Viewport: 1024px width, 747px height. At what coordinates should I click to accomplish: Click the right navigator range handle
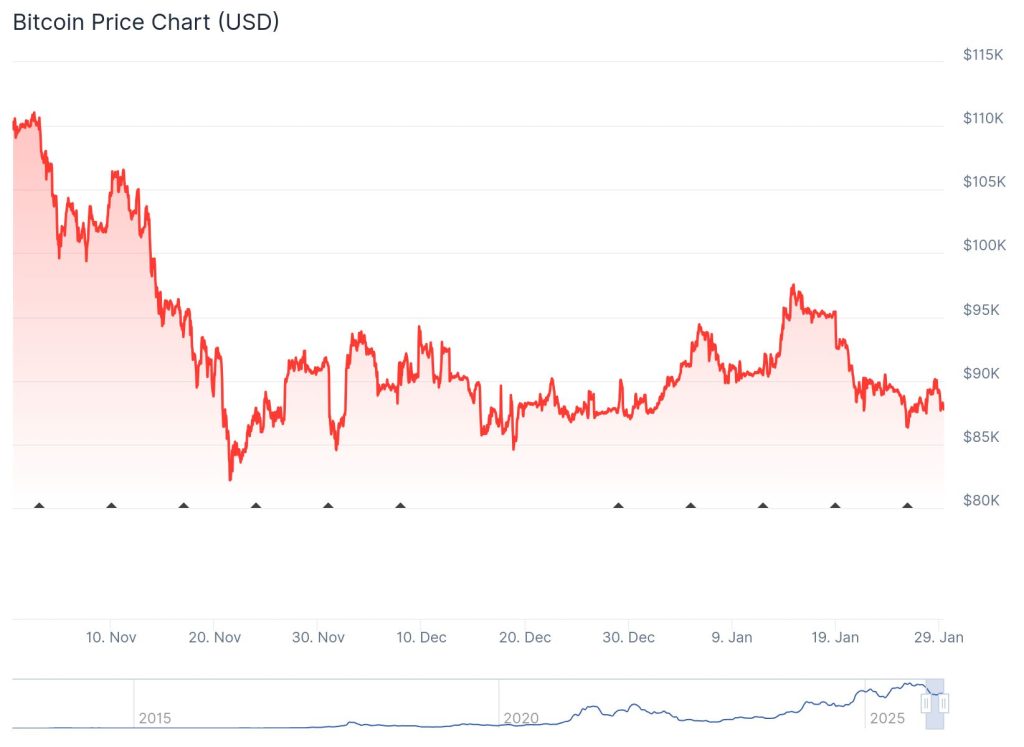[941, 704]
